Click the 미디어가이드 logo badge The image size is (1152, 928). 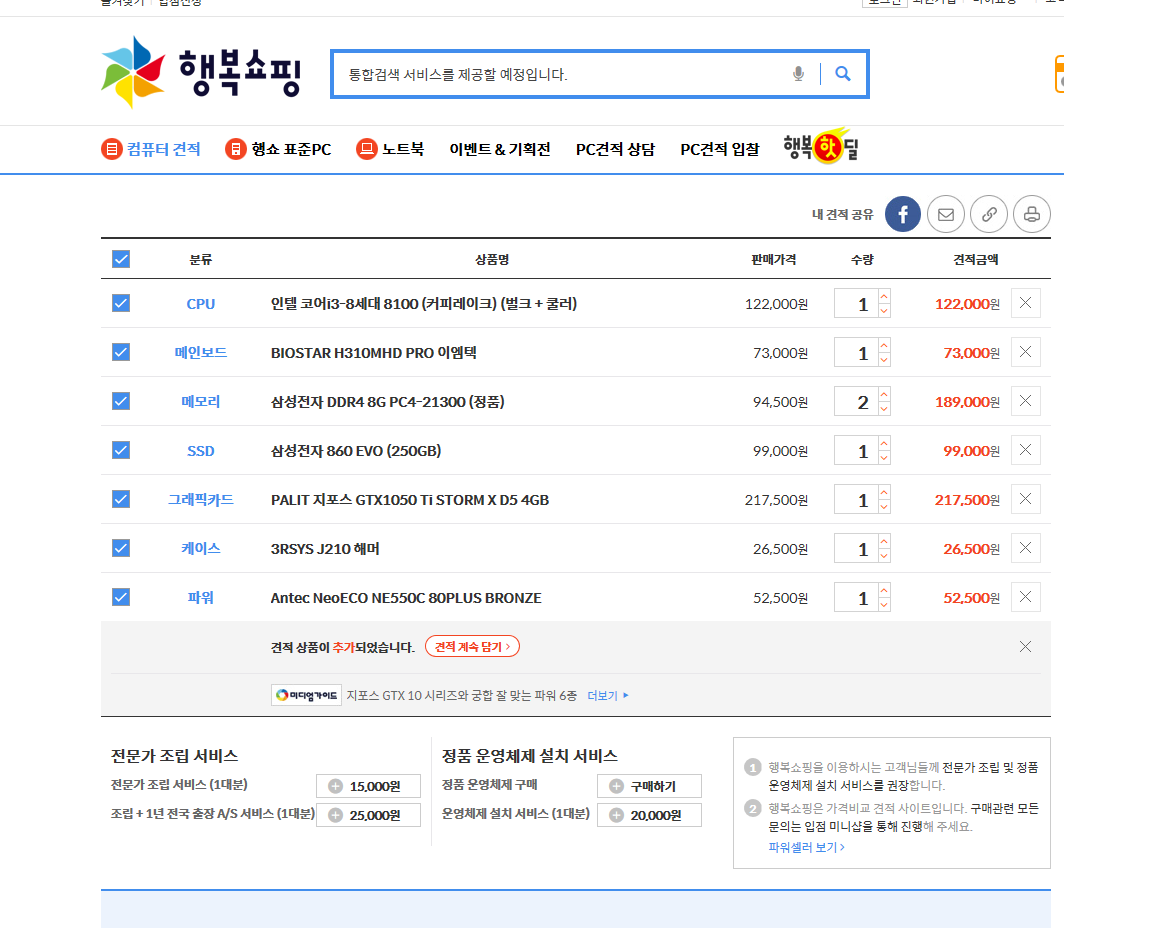pyautogui.click(x=306, y=695)
